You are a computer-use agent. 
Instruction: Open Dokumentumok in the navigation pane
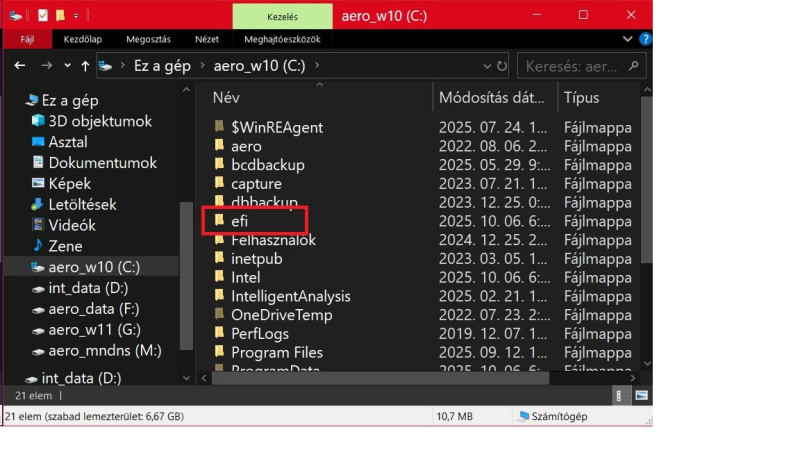click(103, 163)
